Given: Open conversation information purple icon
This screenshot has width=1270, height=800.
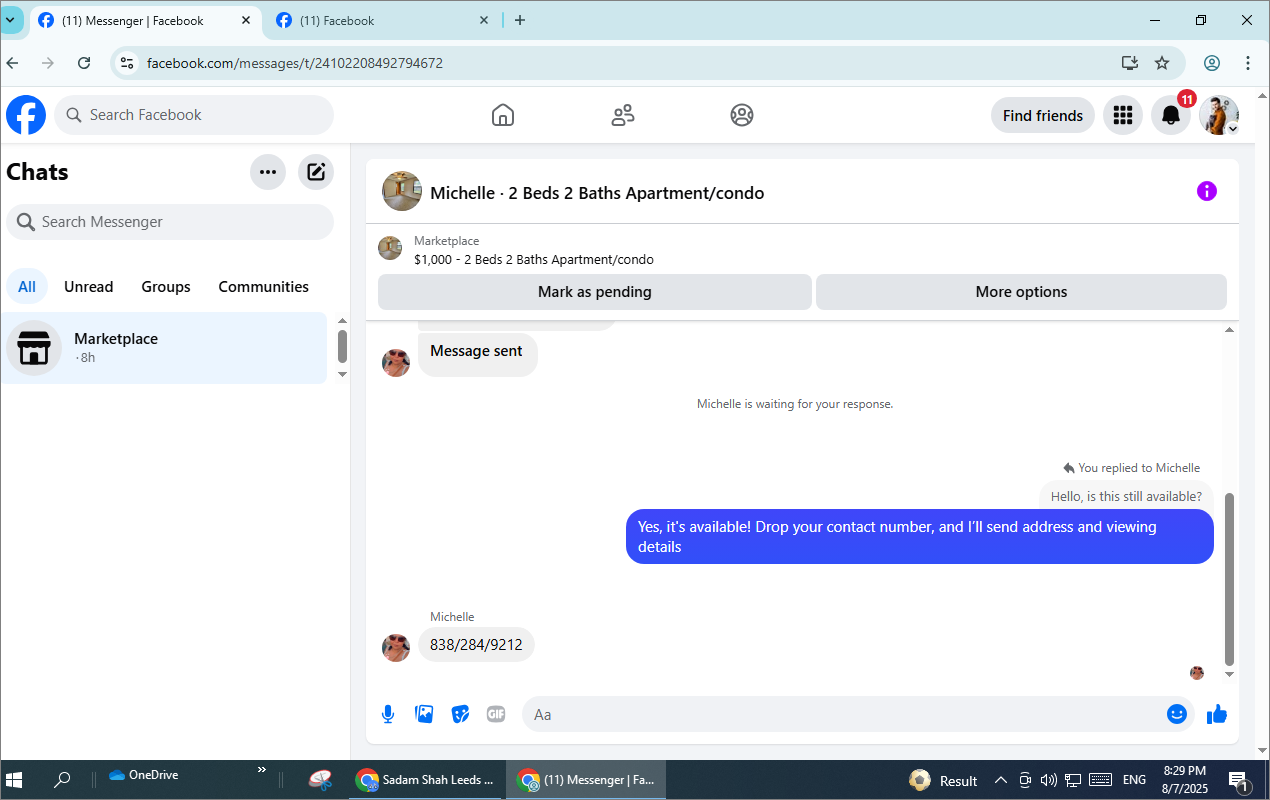Looking at the screenshot, I should point(1207,191).
